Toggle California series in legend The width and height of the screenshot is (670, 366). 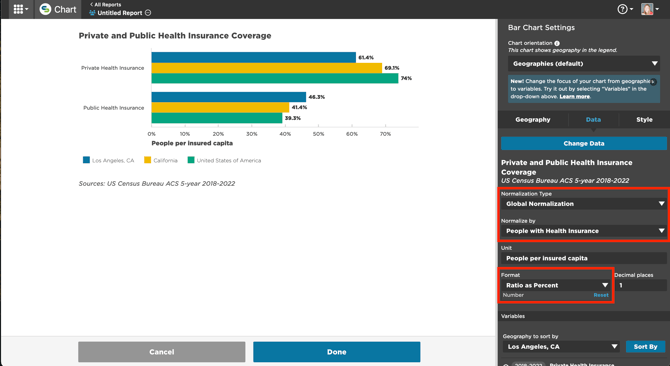click(161, 160)
